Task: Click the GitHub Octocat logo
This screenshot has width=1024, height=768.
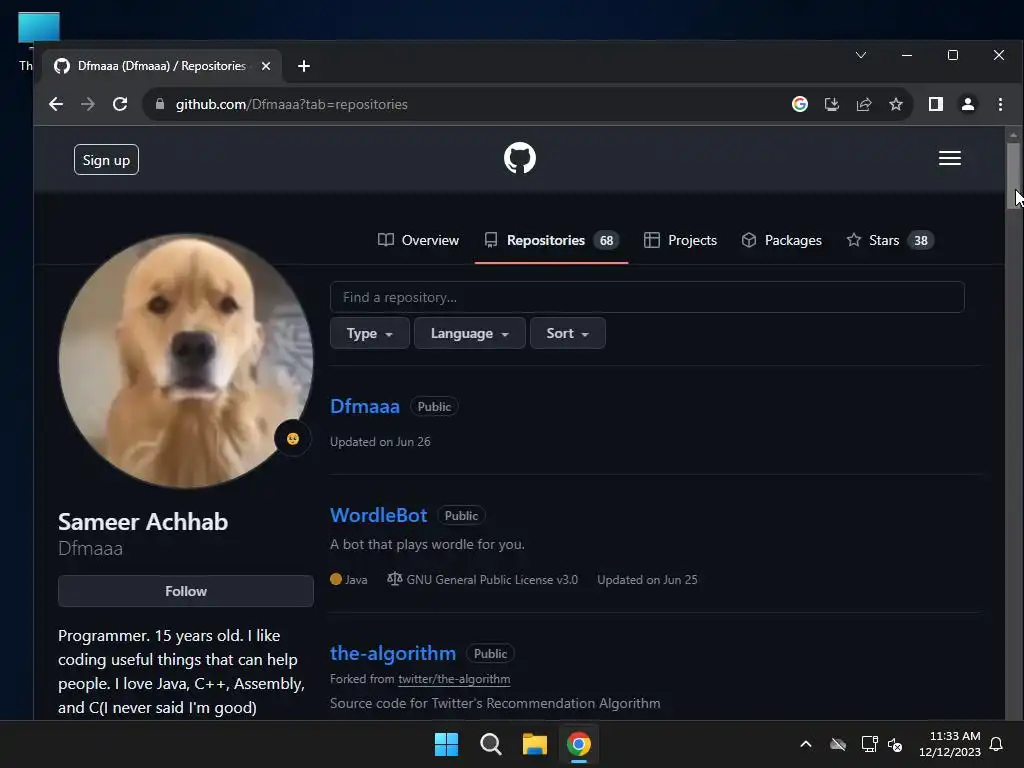Action: 520,158
